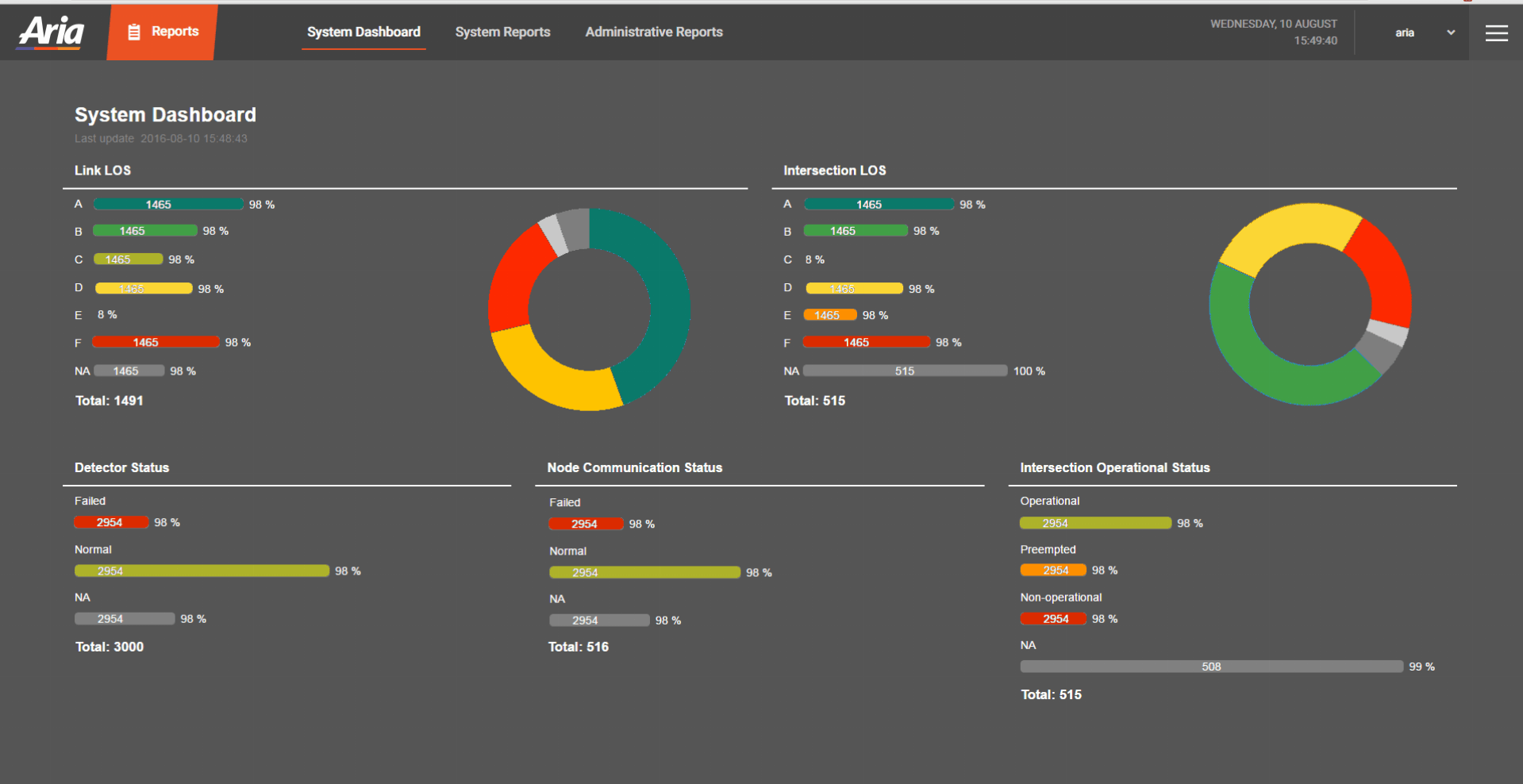The image size is (1523, 784).
Task: Switch to System Dashboard tab
Action: coord(363,32)
